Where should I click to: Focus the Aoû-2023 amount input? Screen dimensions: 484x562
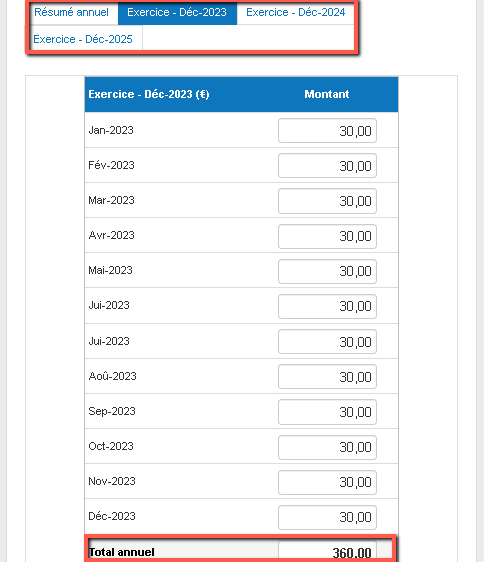pos(327,377)
